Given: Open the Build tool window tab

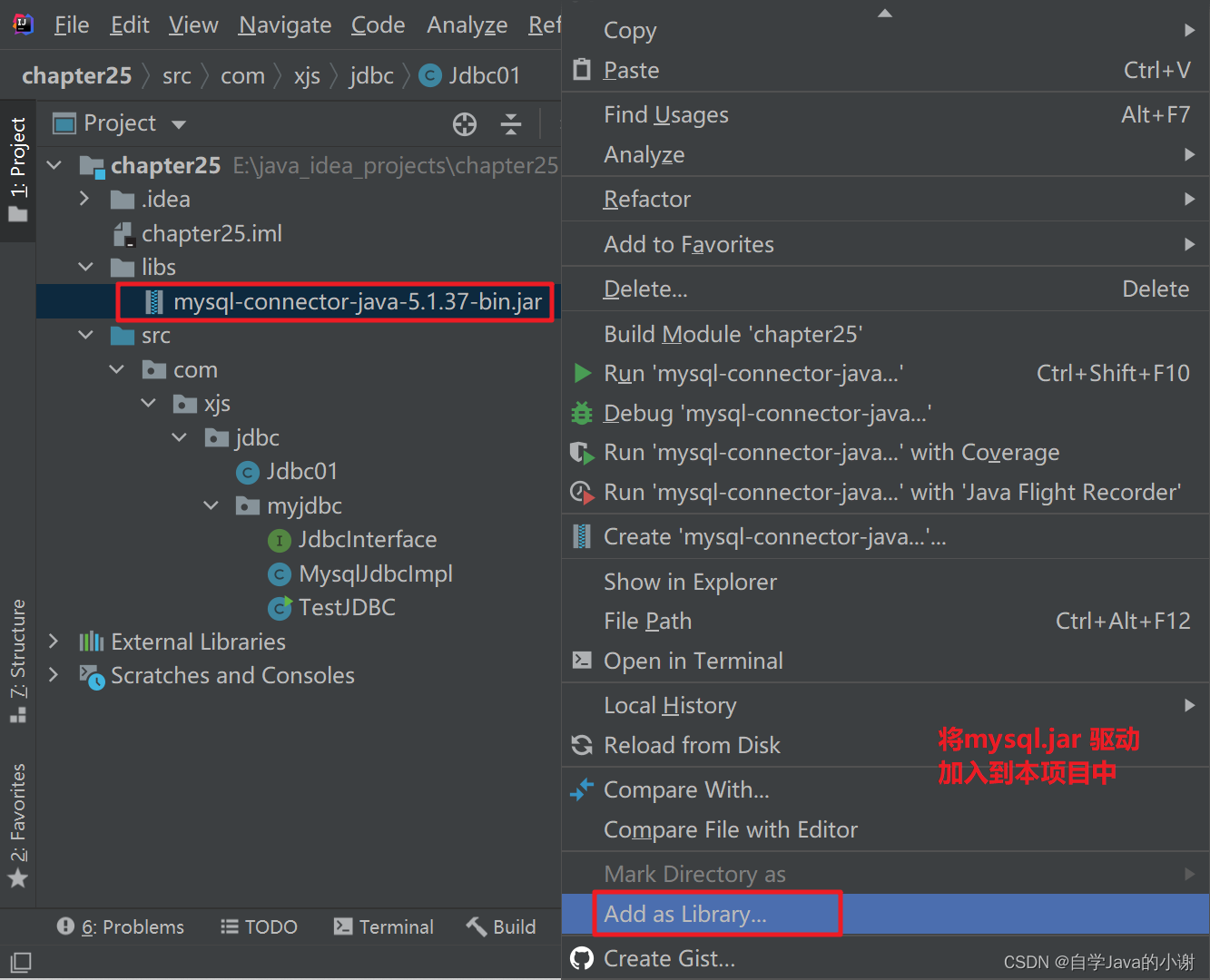Looking at the screenshot, I should [501, 926].
